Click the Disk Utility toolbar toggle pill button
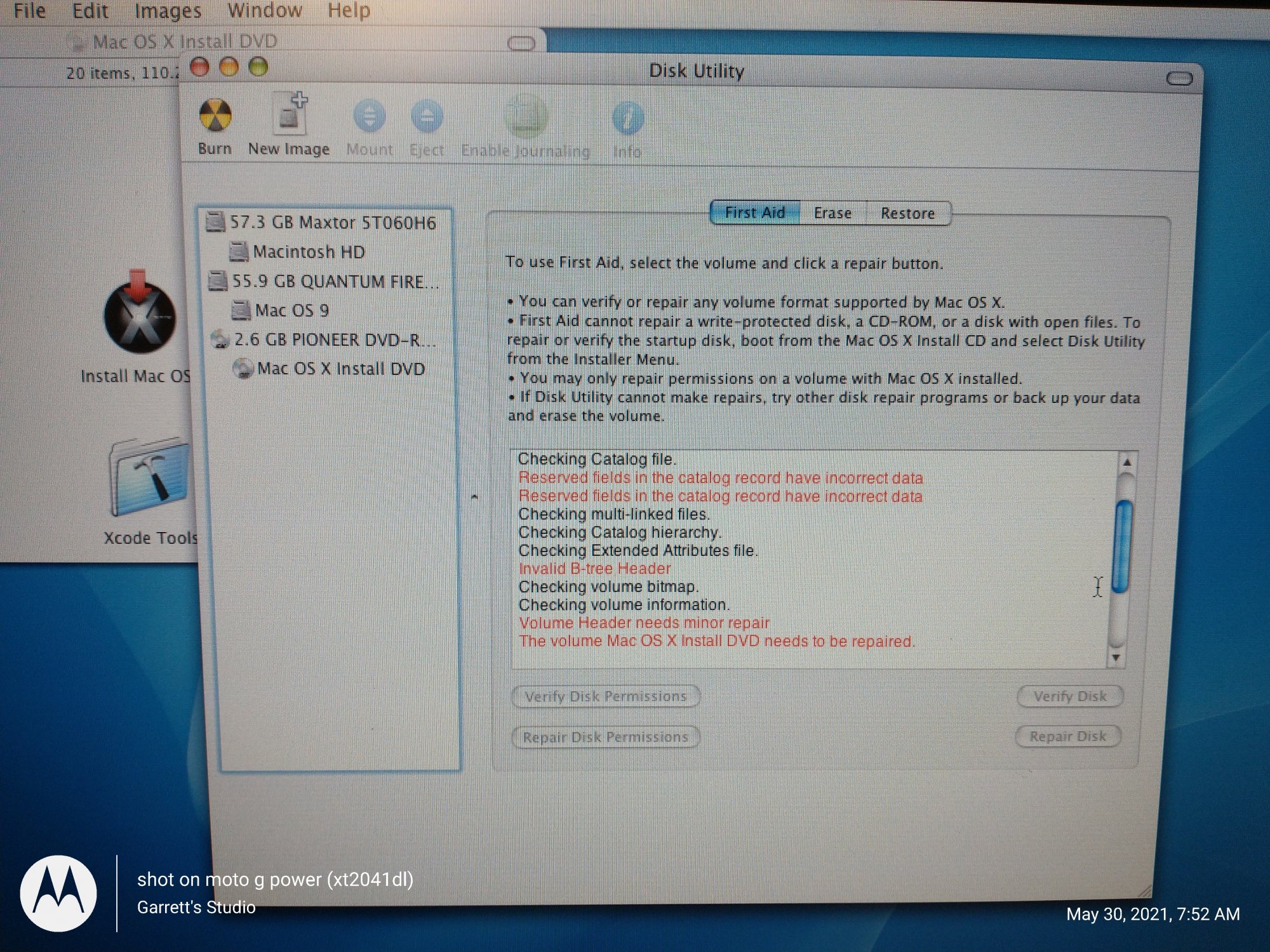Screen dimensions: 1270x952 click(x=1179, y=79)
